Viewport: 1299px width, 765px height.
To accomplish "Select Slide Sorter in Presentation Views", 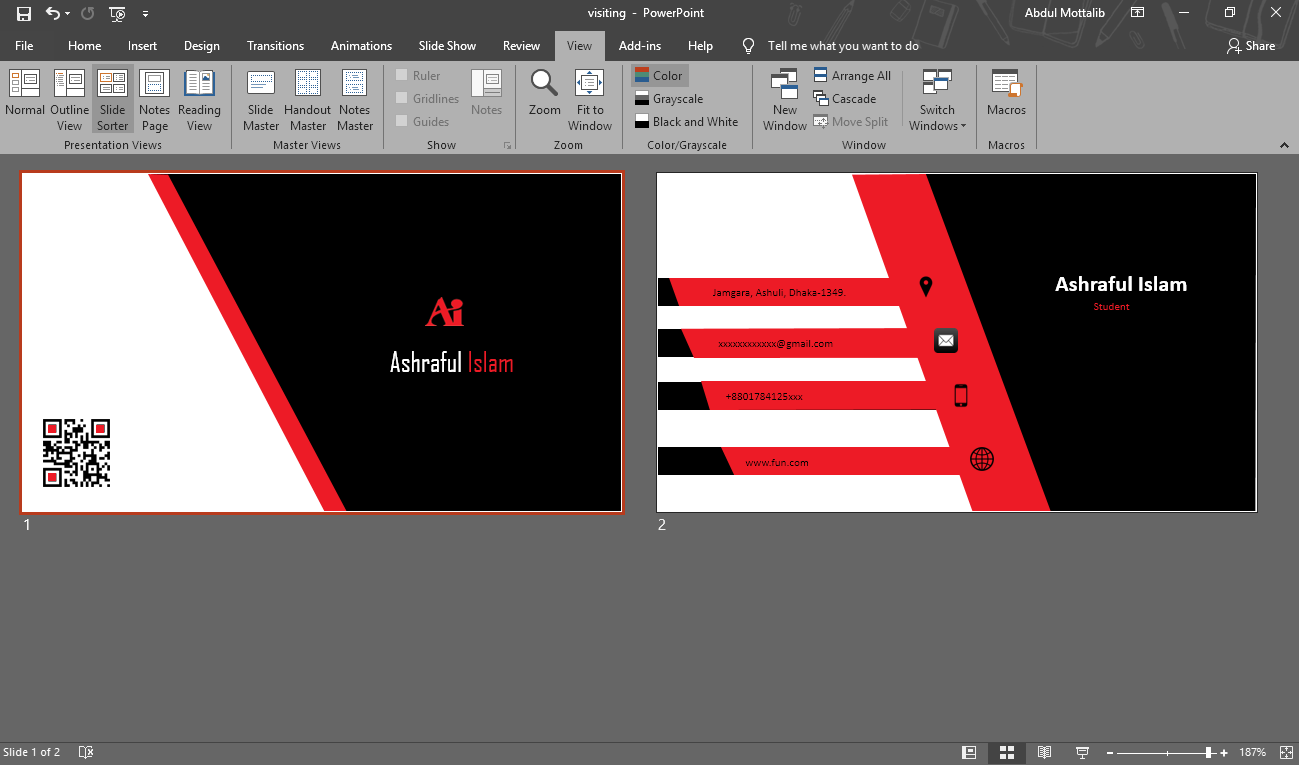I will (112, 100).
